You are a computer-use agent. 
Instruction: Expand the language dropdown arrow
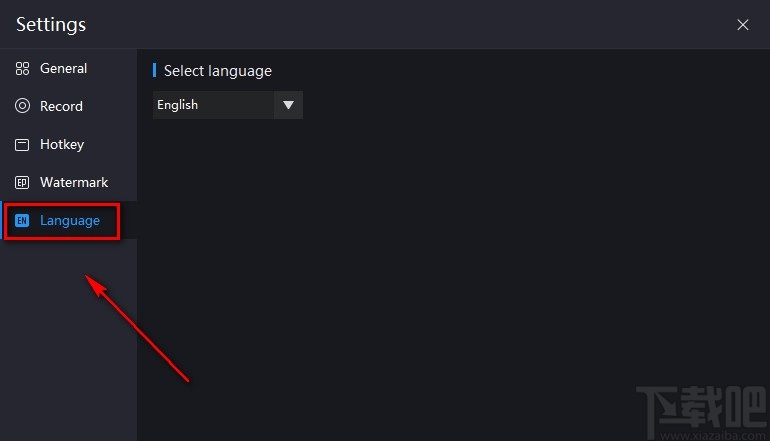click(289, 105)
